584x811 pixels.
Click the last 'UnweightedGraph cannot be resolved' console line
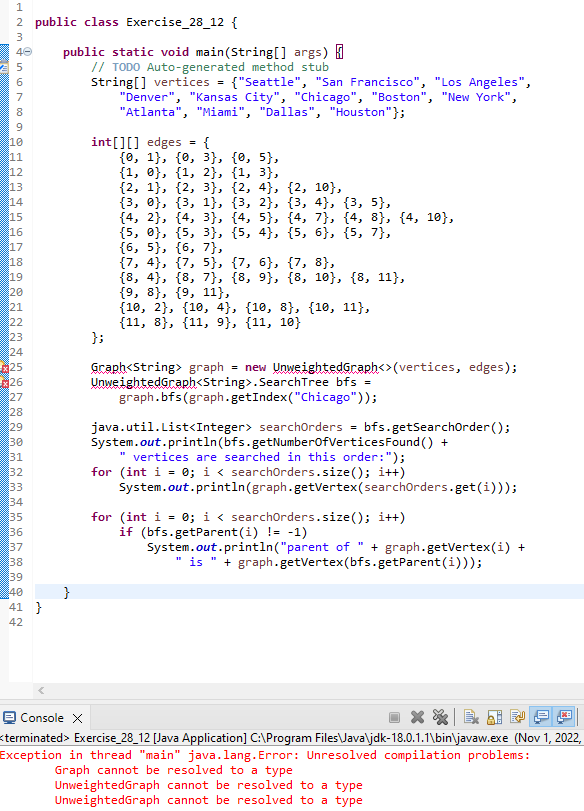tap(208, 800)
